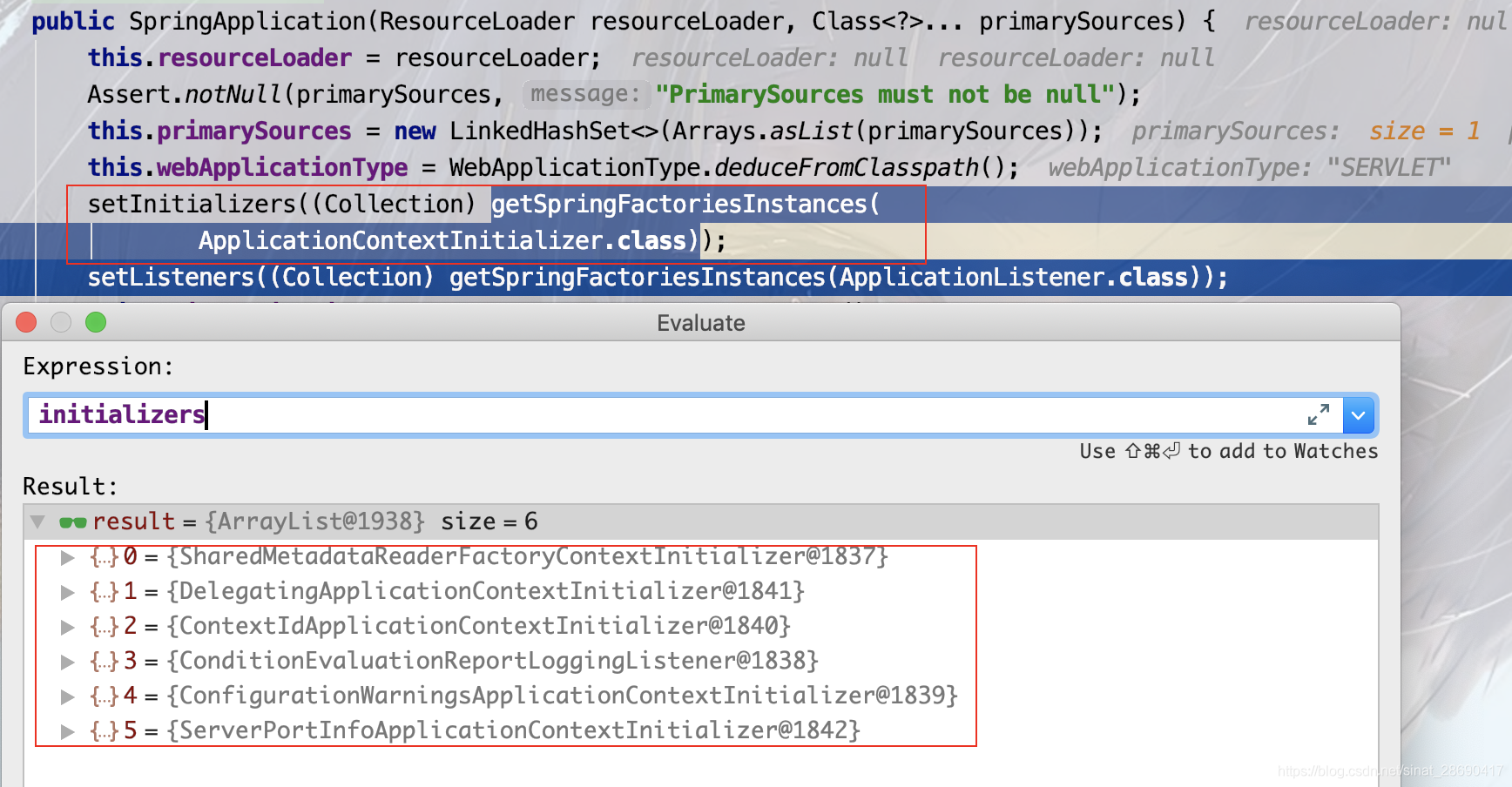Screen dimensions: 1512x787
Task: Click Assert.notNull call in code
Action: point(185,94)
